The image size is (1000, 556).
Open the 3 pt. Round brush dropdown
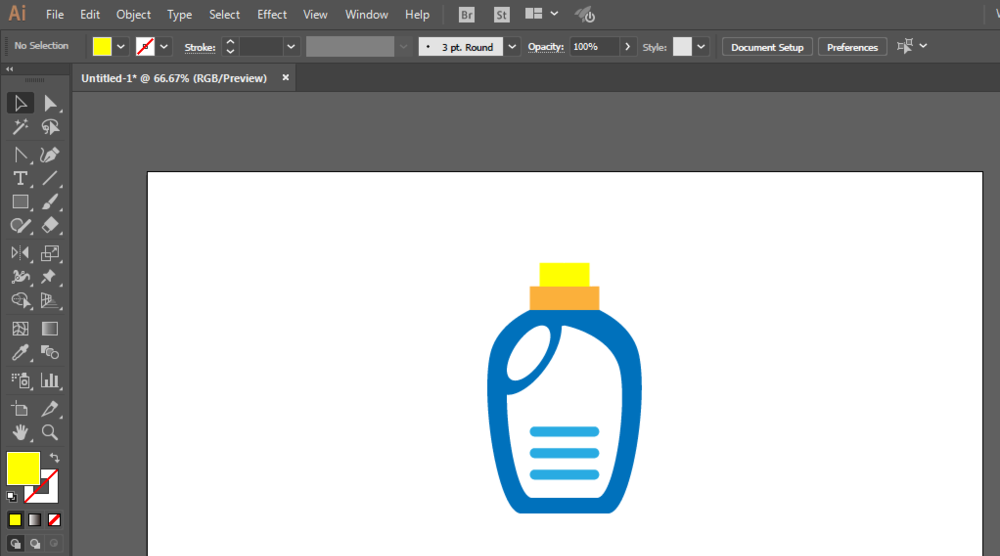click(512, 47)
